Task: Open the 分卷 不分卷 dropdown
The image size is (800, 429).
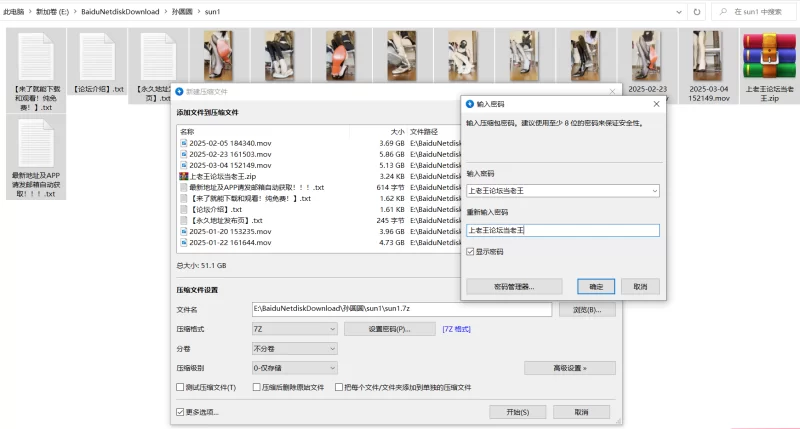Action: click(294, 349)
